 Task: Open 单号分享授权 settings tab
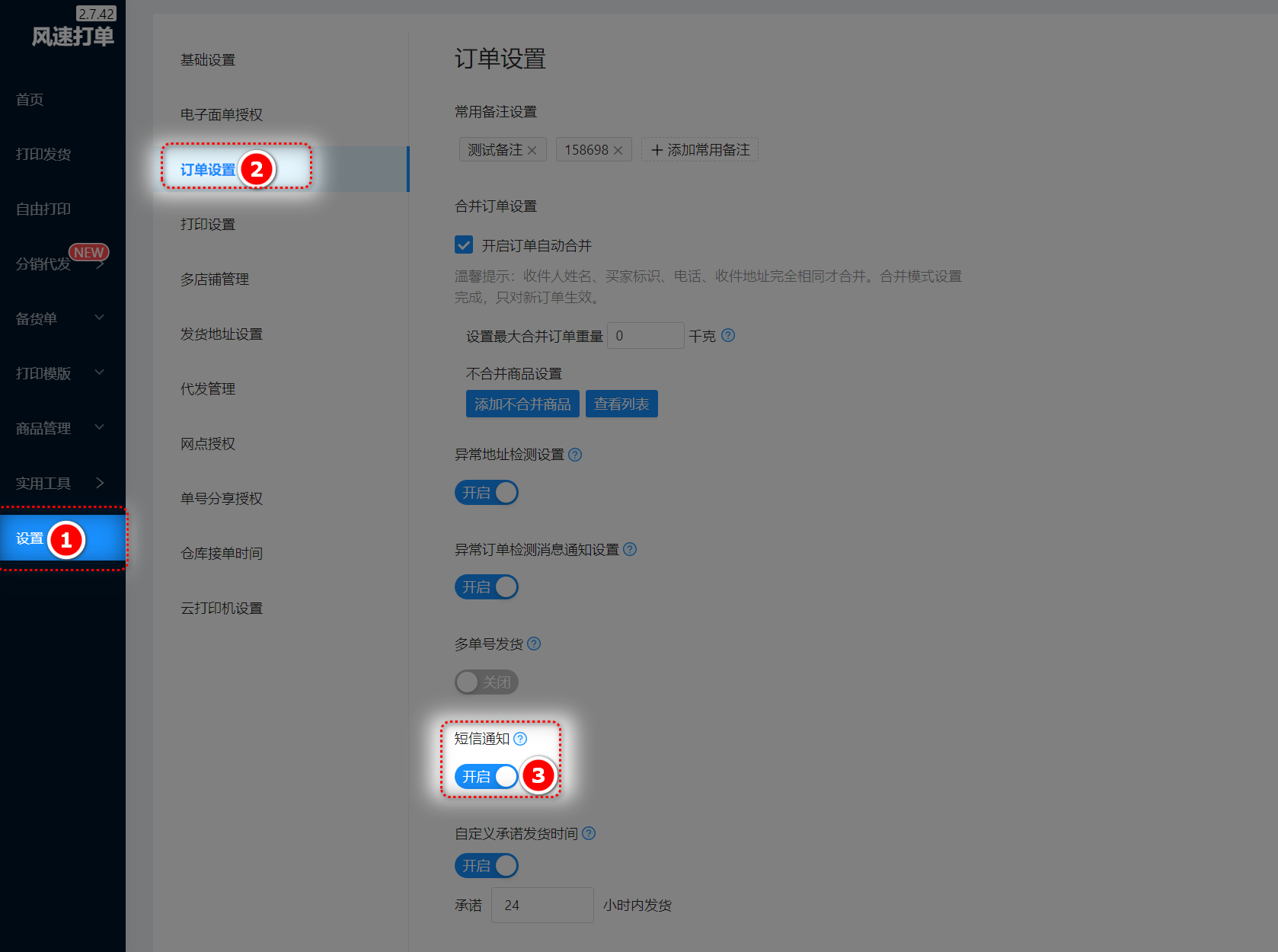pos(222,499)
